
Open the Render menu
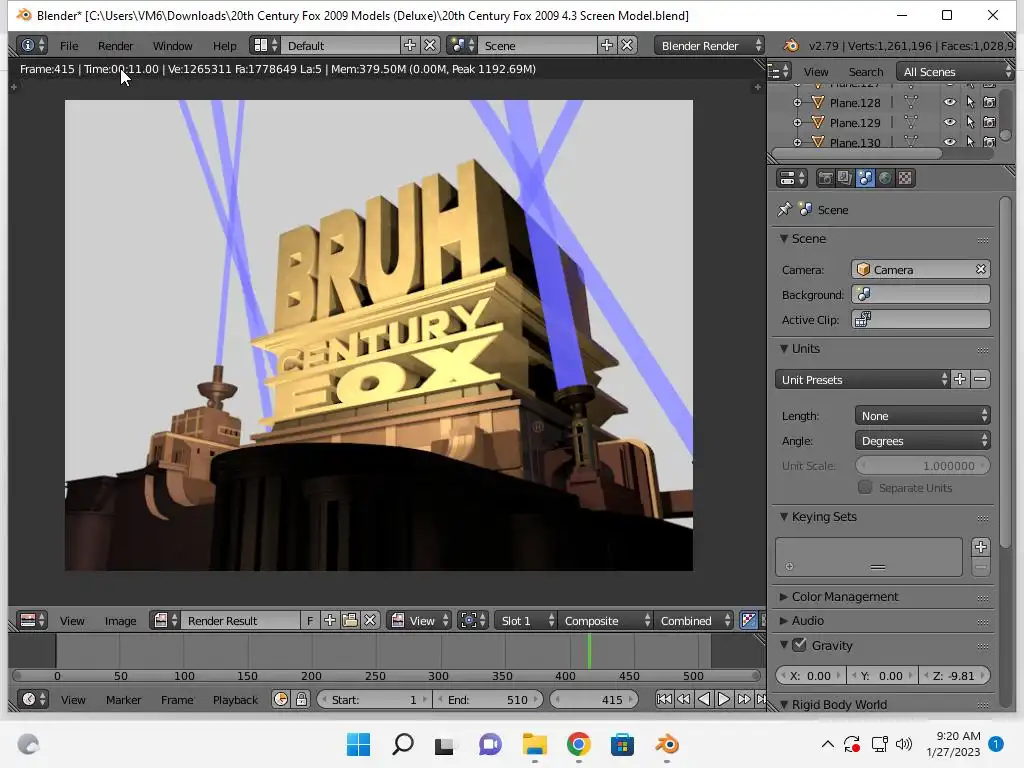click(116, 46)
